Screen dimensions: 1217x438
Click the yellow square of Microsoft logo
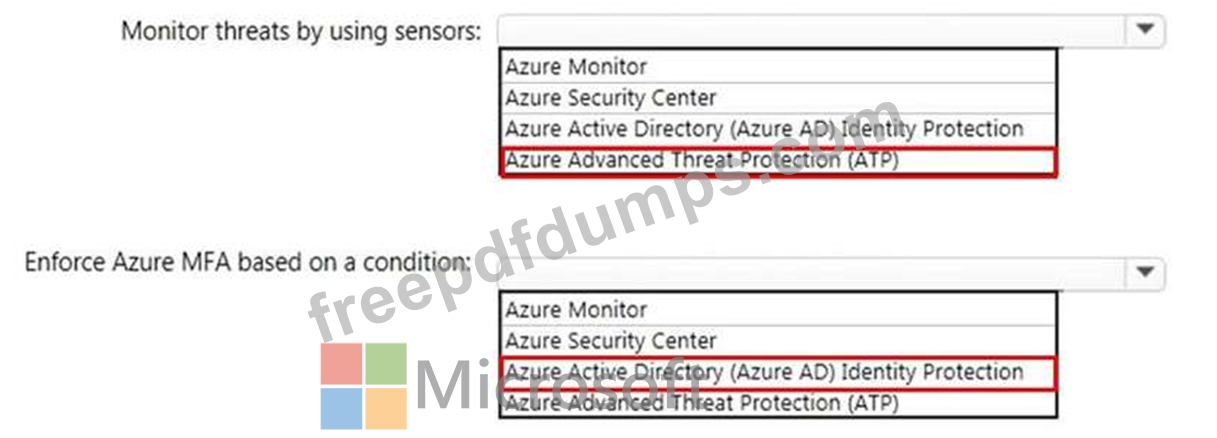(x=386, y=408)
